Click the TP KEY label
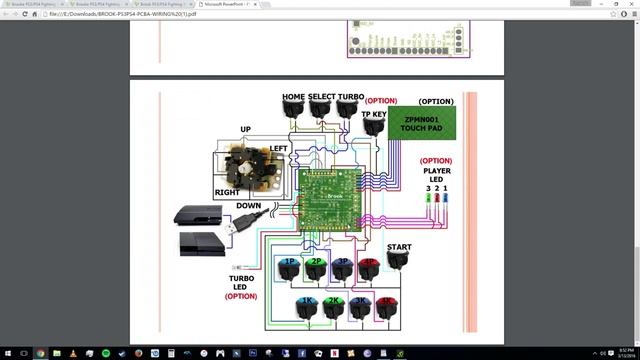Screen dimensions: 640x360 pyautogui.click(x=374, y=114)
